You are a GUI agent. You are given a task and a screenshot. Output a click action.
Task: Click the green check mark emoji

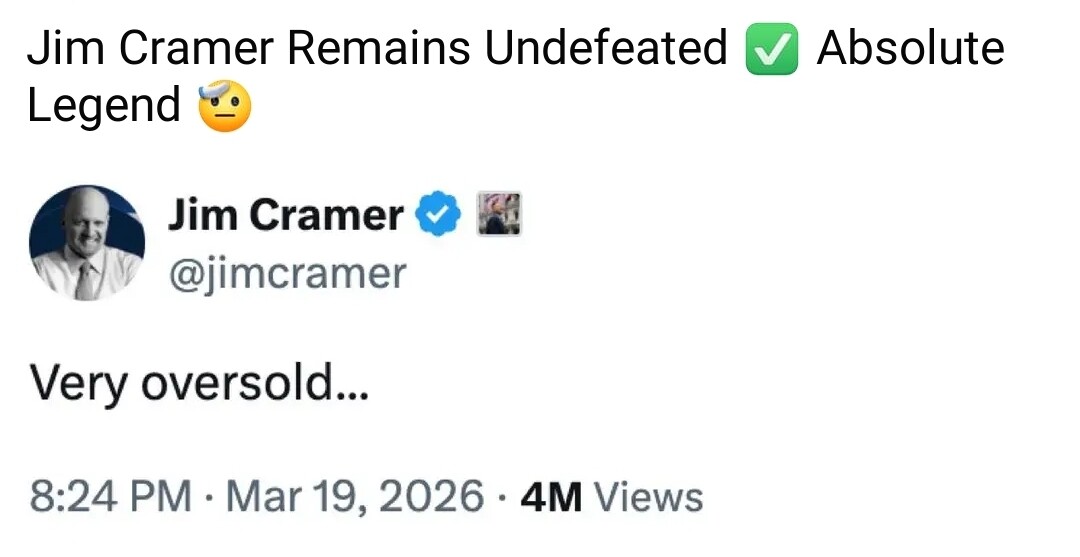(772, 50)
